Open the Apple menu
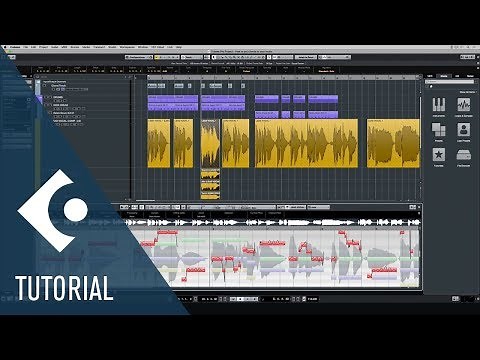 pos(5,47)
